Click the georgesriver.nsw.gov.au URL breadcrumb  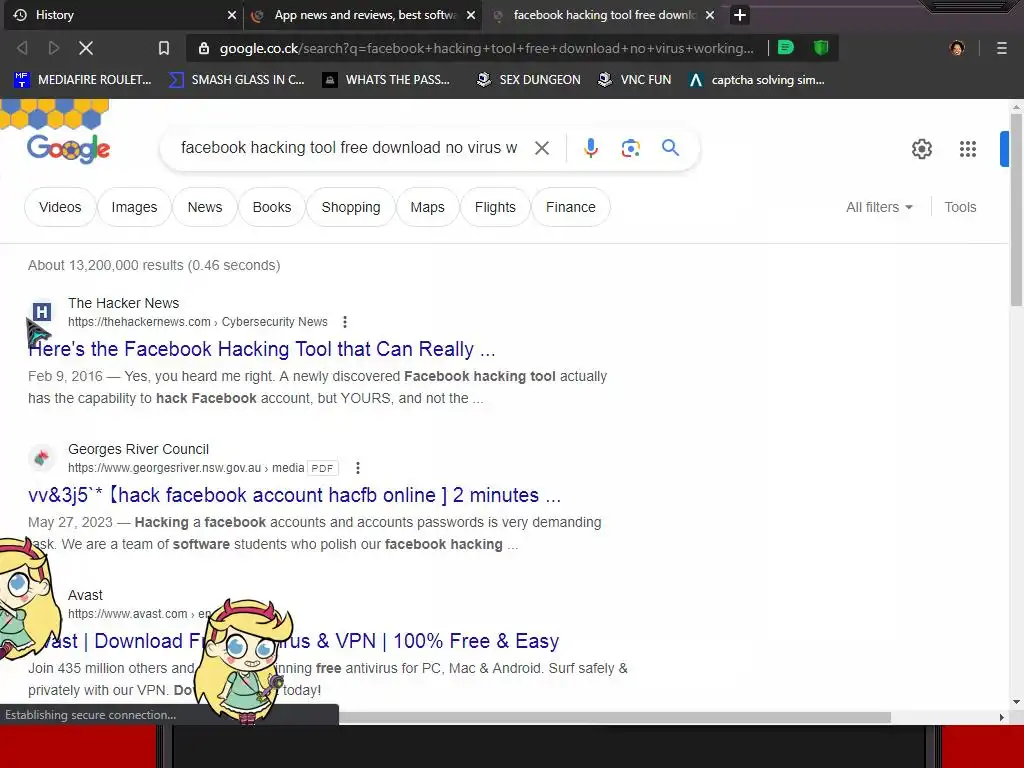pyautogui.click(x=186, y=468)
